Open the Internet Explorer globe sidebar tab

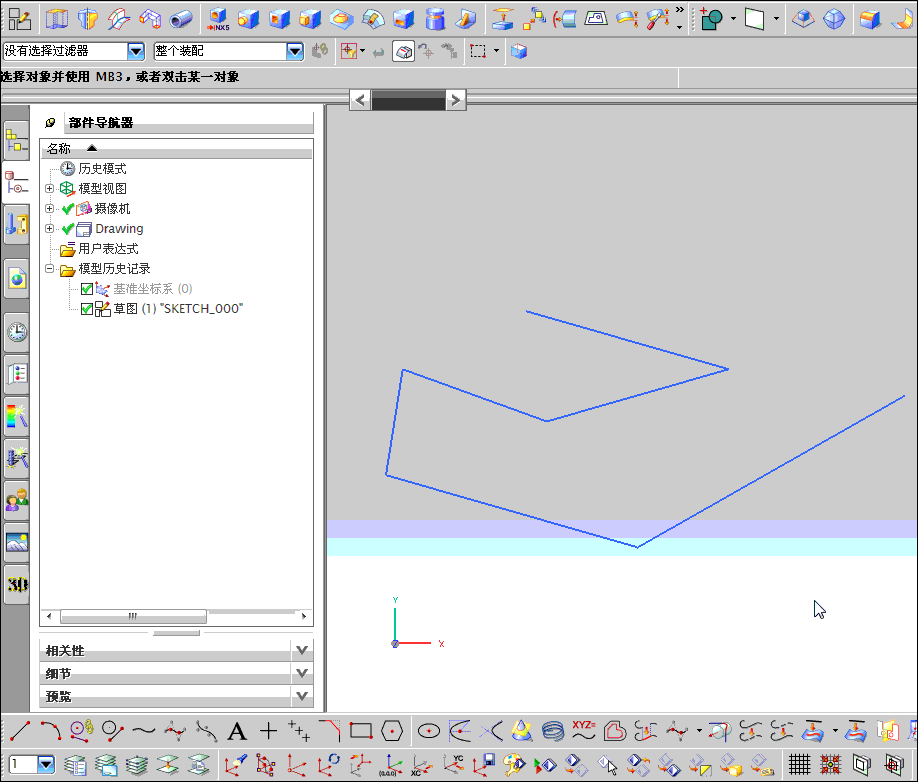coord(16,279)
